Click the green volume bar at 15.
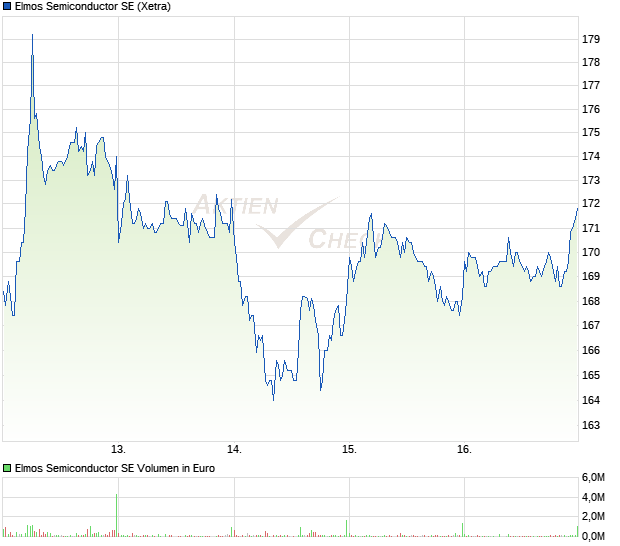 [x=347, y=528]
